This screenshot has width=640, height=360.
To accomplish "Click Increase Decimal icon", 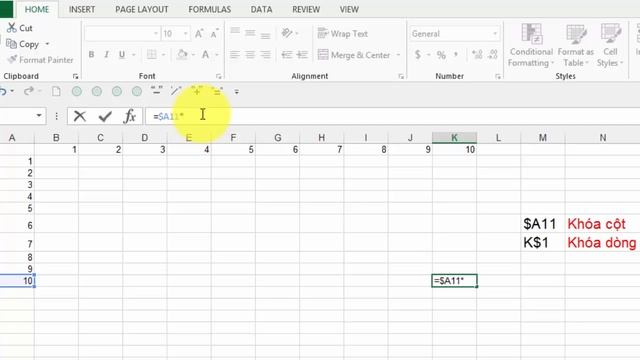I will [x=476, y=54].
